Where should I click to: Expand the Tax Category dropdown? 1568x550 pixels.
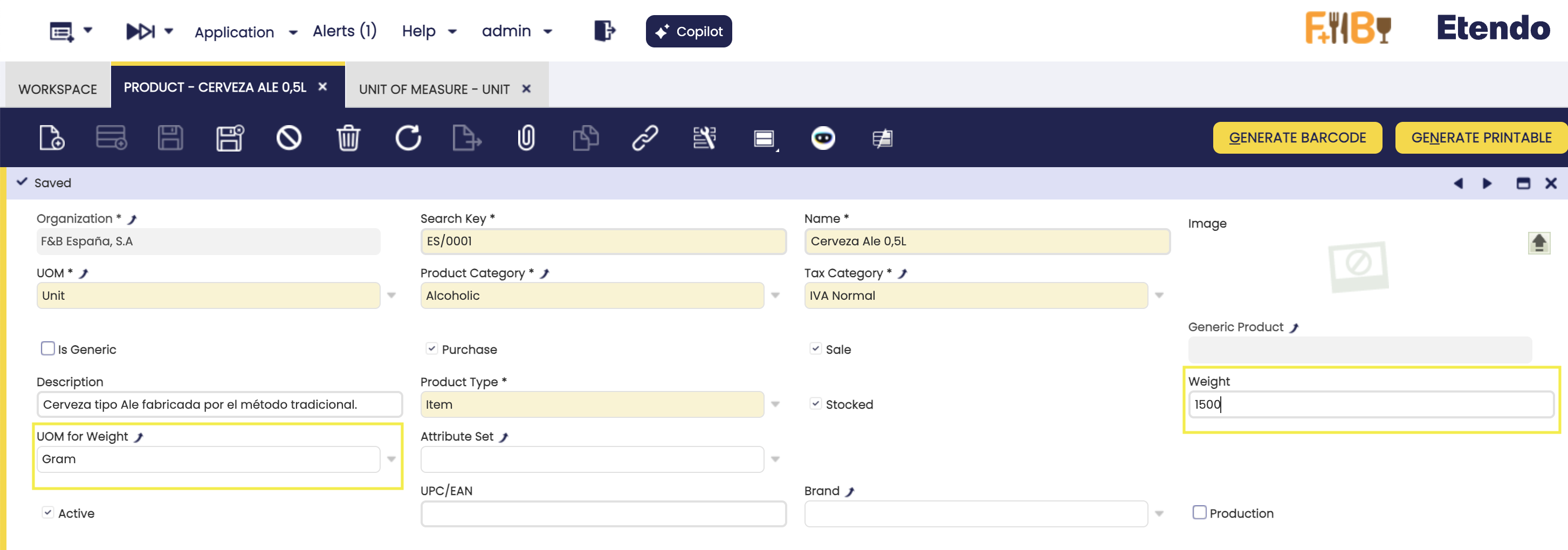pyautogui.click(x=1159, y=295)
